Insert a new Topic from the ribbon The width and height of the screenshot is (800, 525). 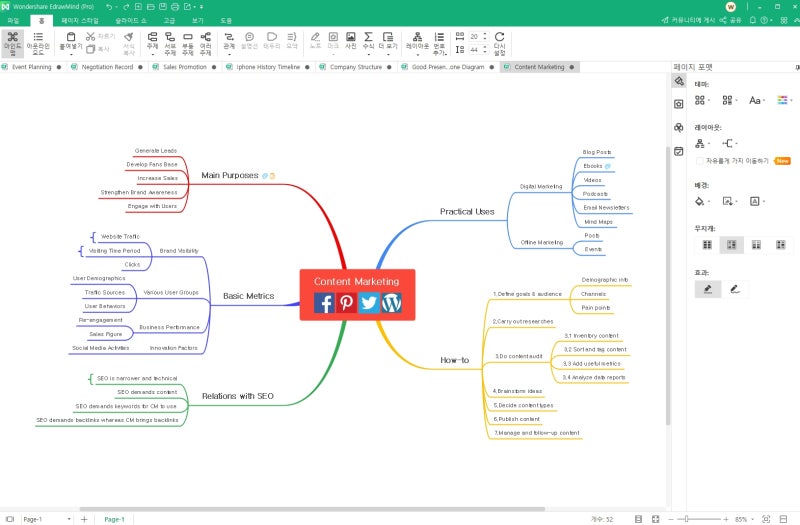click(152, 43)
